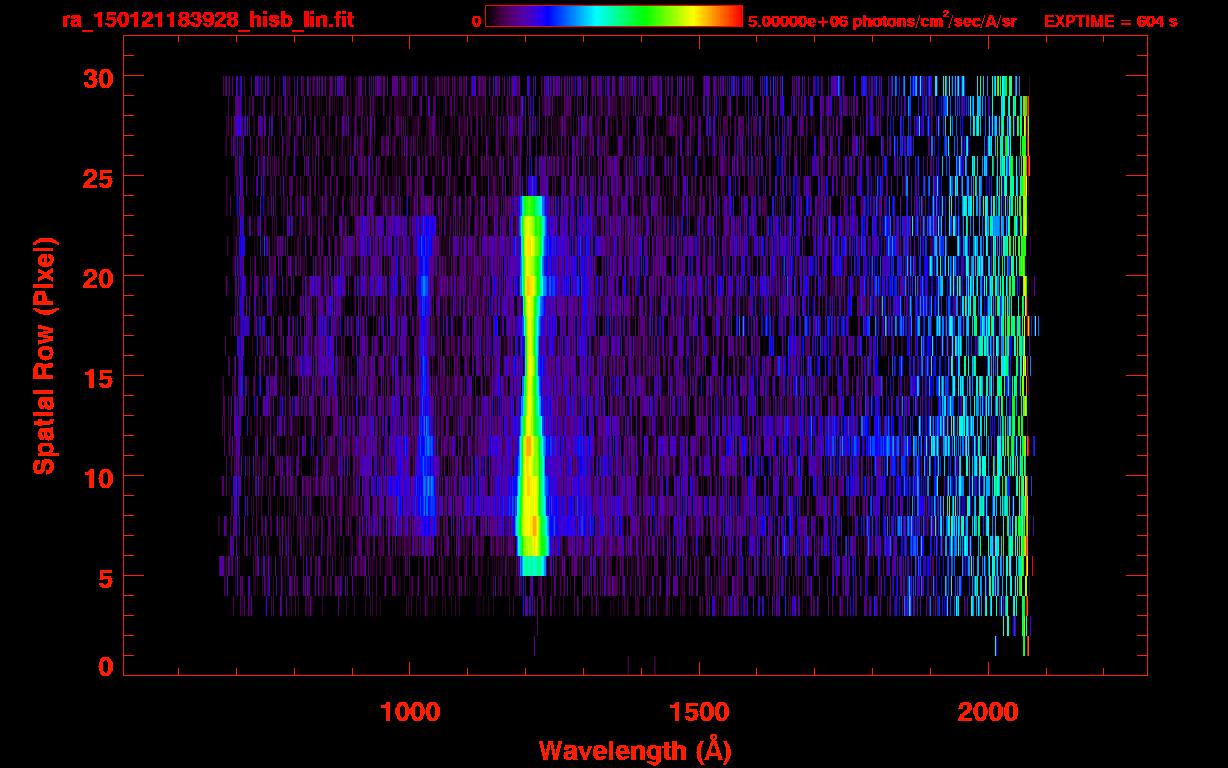Viewport: 1228px width, 768px height.
Task: Click the bright green-yellow emission line near 1216 Å
Action: tap(531, 380)
